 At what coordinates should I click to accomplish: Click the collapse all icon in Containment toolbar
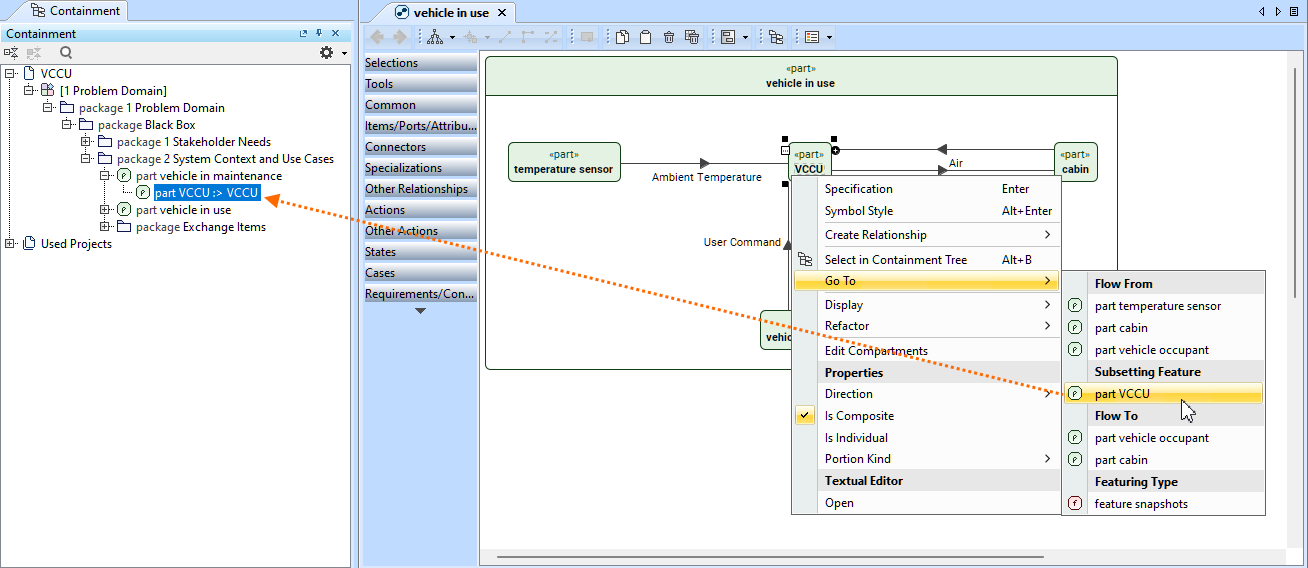[x=11, y=53]
